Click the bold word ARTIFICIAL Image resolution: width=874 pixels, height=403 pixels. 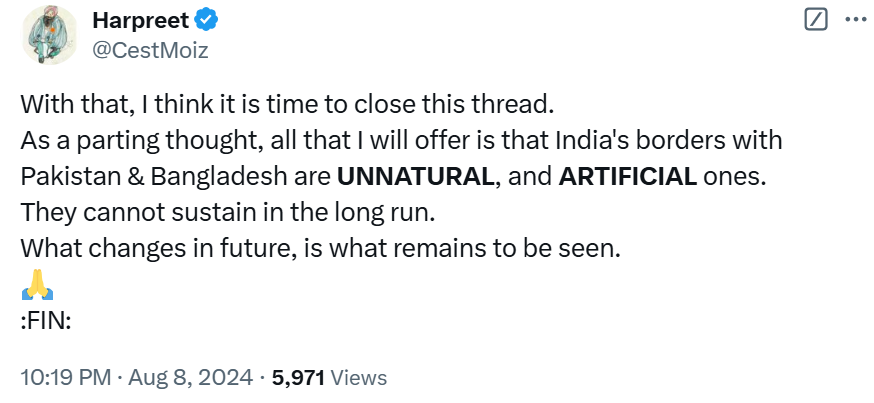tap(628, 177)
